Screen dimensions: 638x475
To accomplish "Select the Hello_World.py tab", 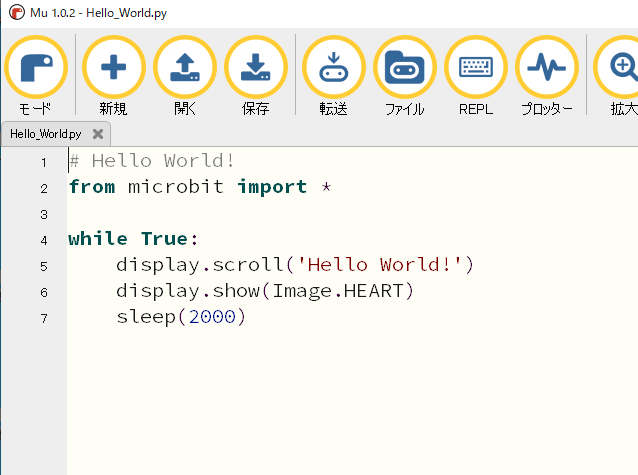I will [45, 134].
